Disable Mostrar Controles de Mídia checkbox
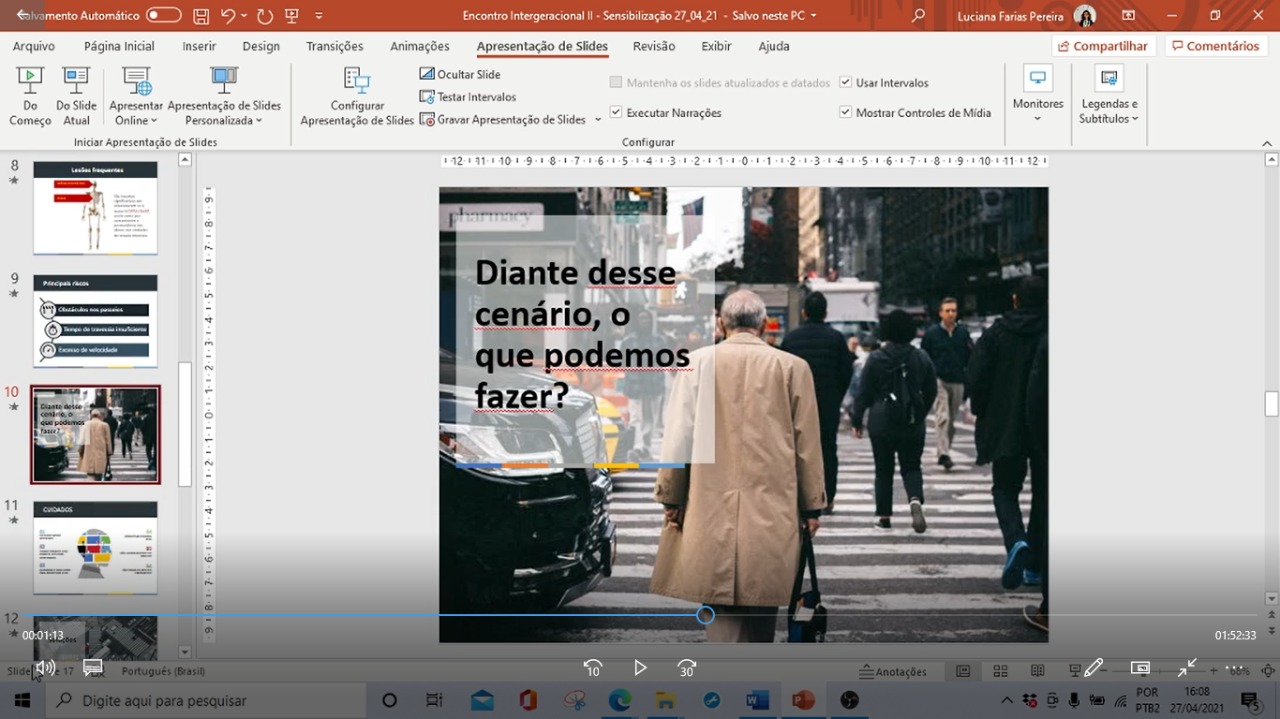1280x719 pixels. pos(845,113)
